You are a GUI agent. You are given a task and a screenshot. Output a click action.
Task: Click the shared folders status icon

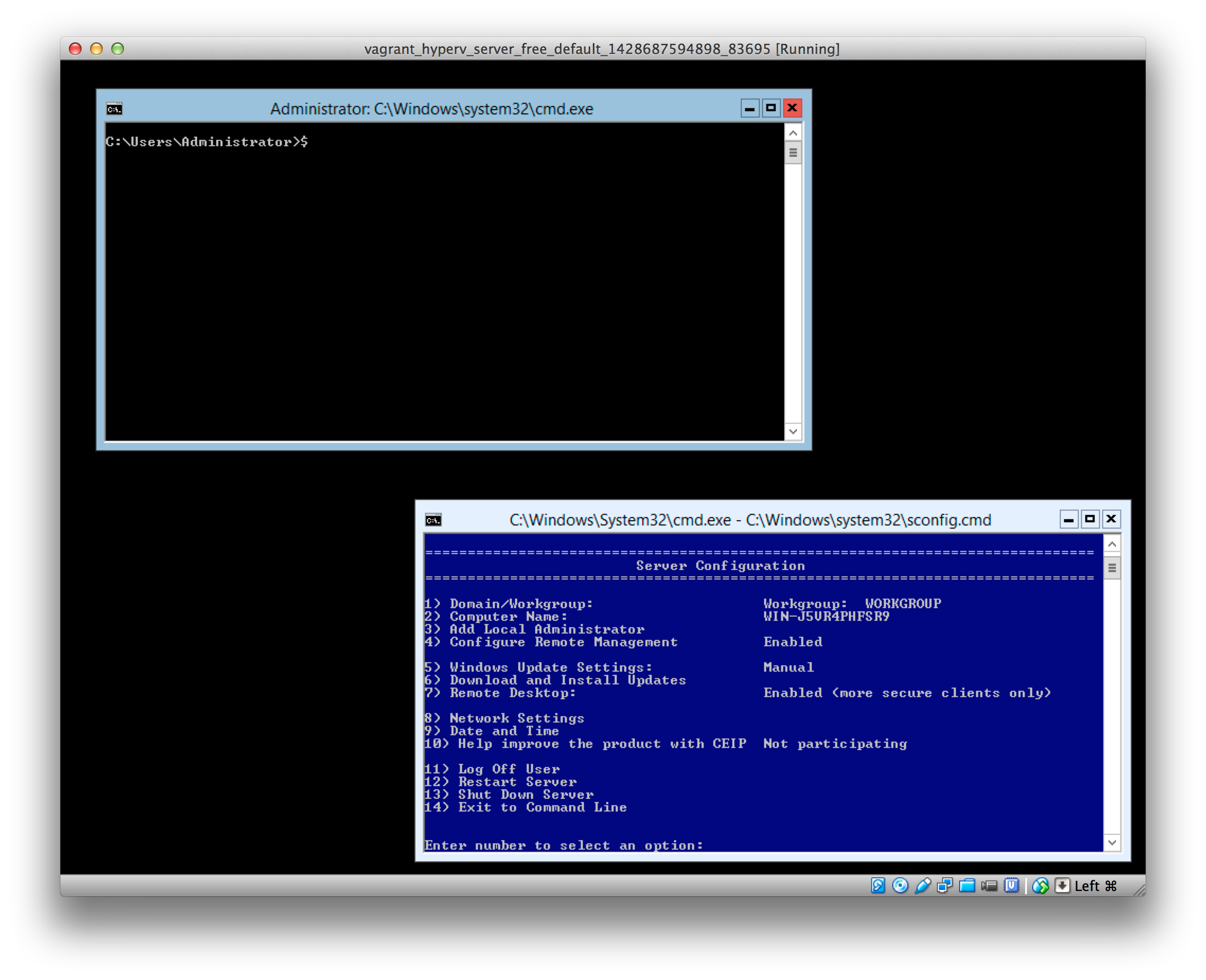click(x=967, y=886)
